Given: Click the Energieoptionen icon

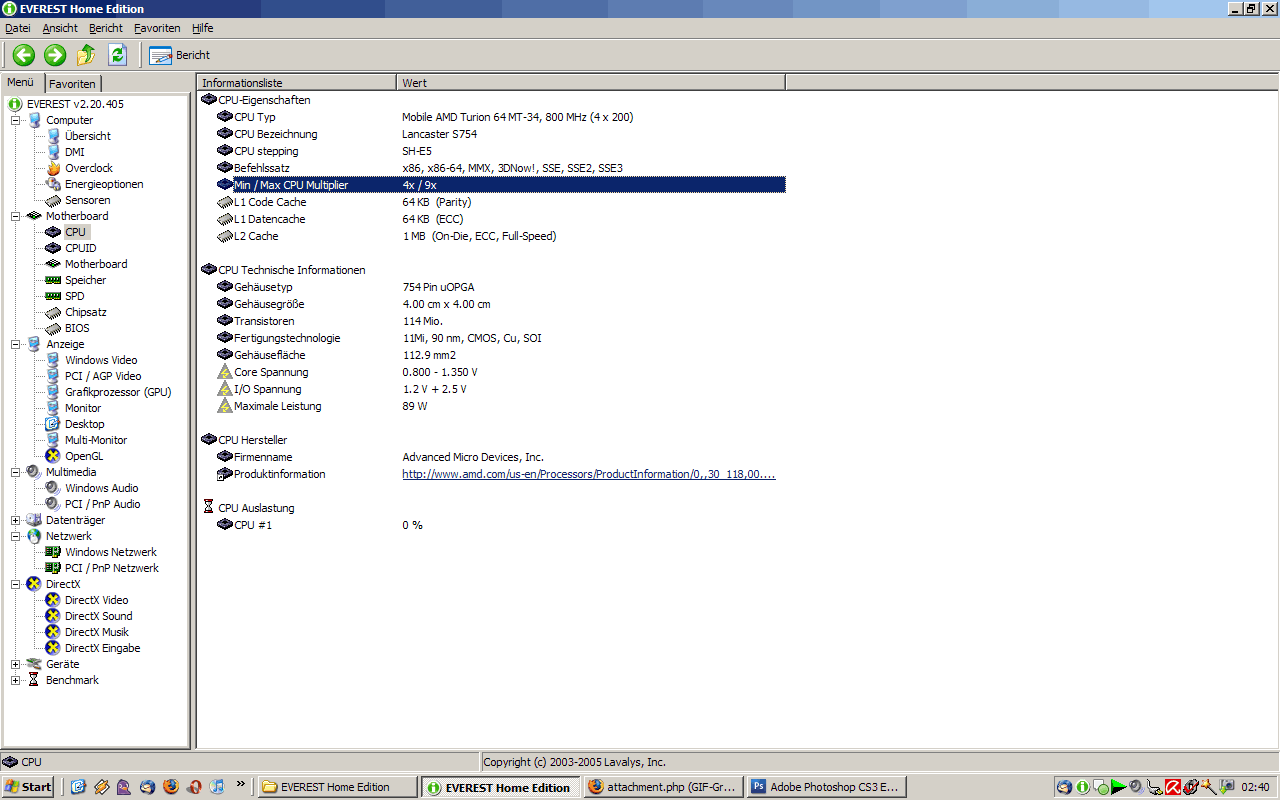Looking at the screenshot, I should 53,184.
